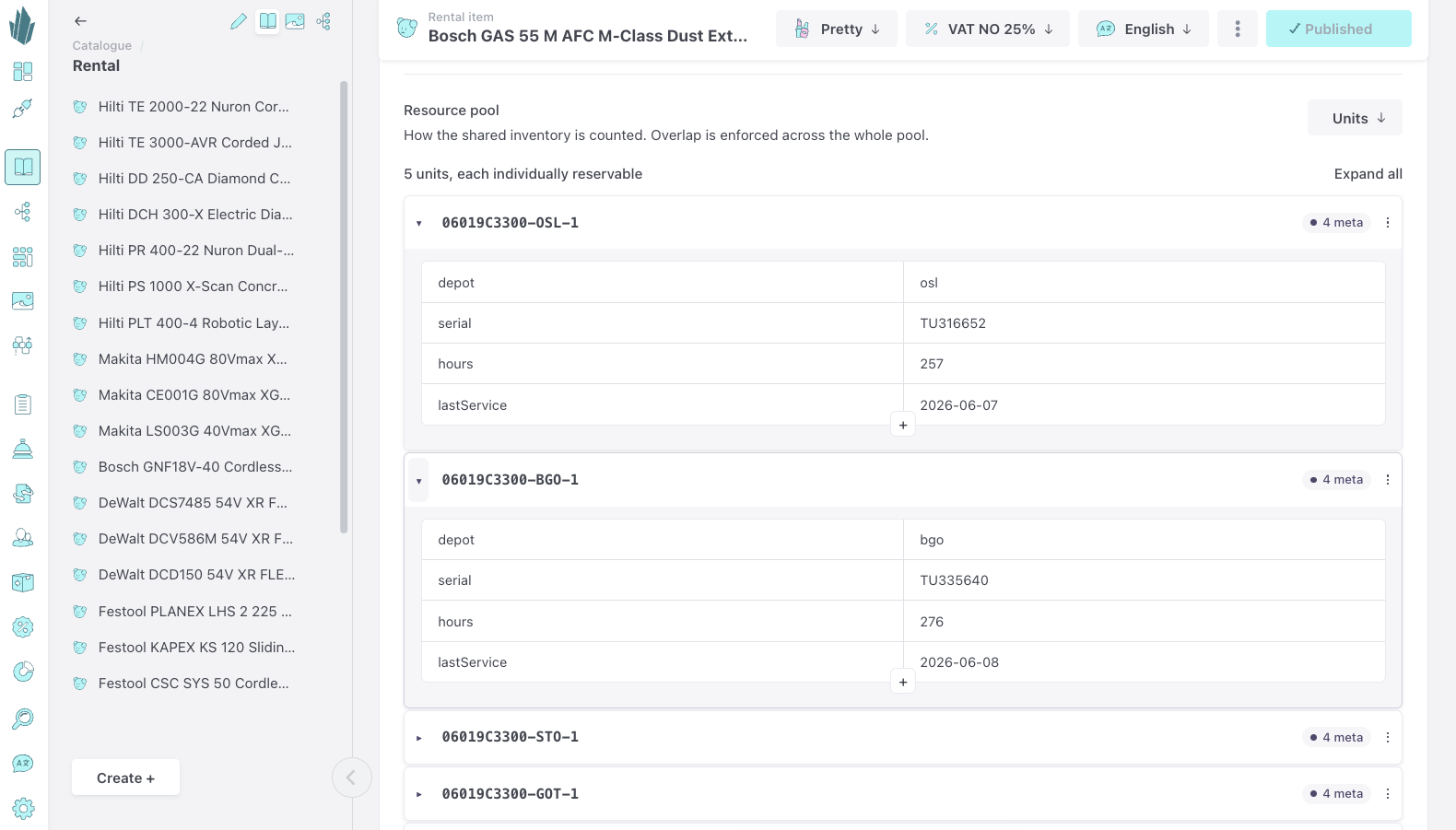Click the tree structure view icon
Screen dimensions: 1456x830
pyautogui.click(x=323, y=21)
